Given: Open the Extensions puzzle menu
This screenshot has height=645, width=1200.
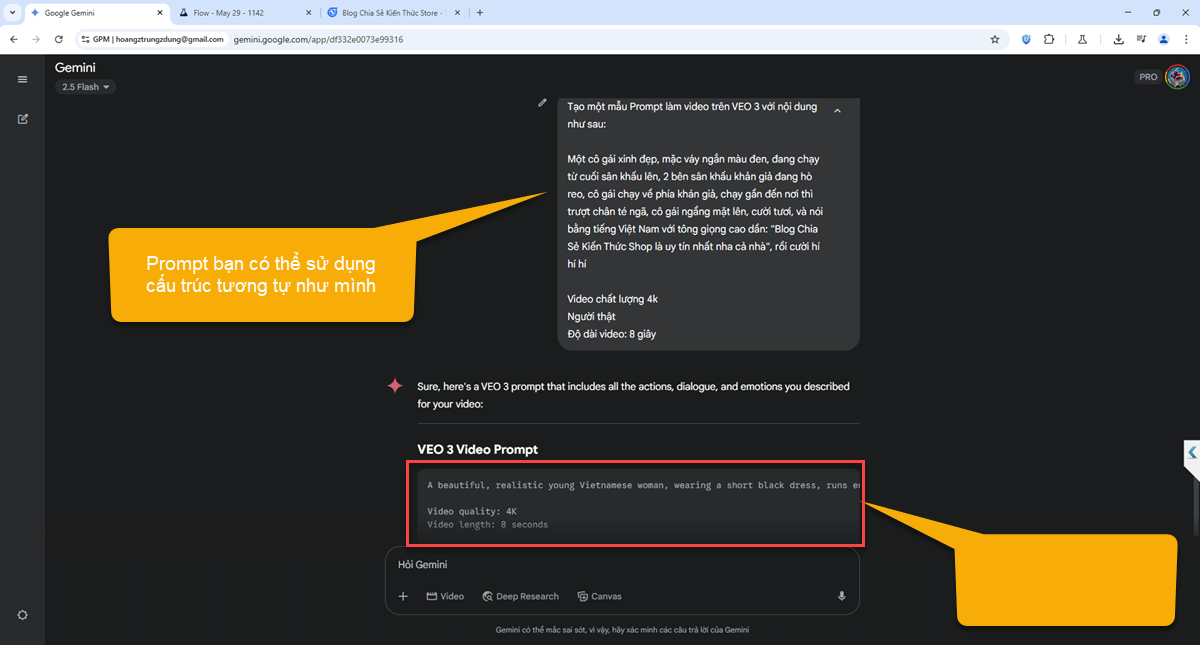Looking at the screenshot, I should [1048, 39].
